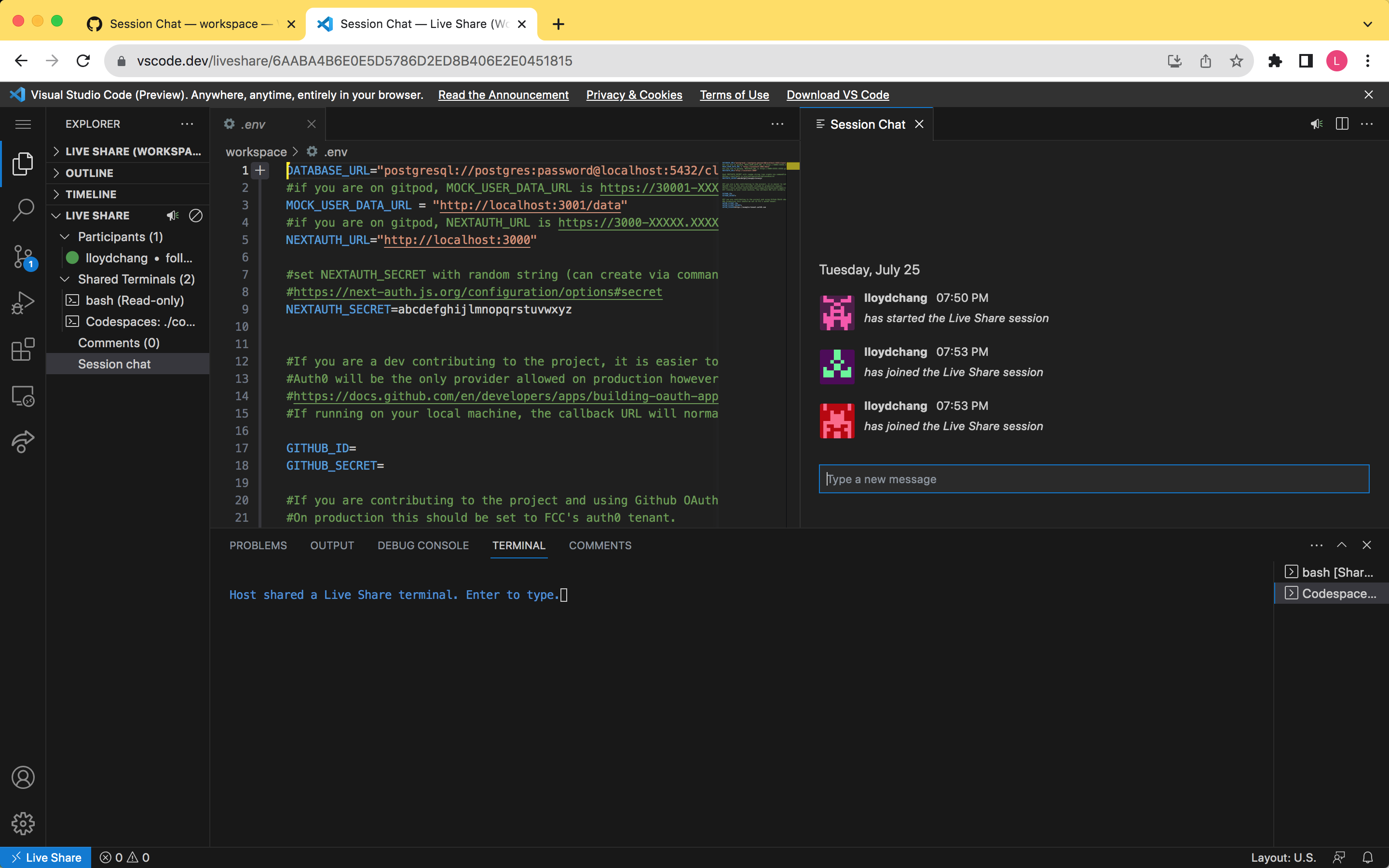Open the new Chrome tab plus button
Image resolution: width=1389 pixels, height=868 pixels.
[558, 24]
